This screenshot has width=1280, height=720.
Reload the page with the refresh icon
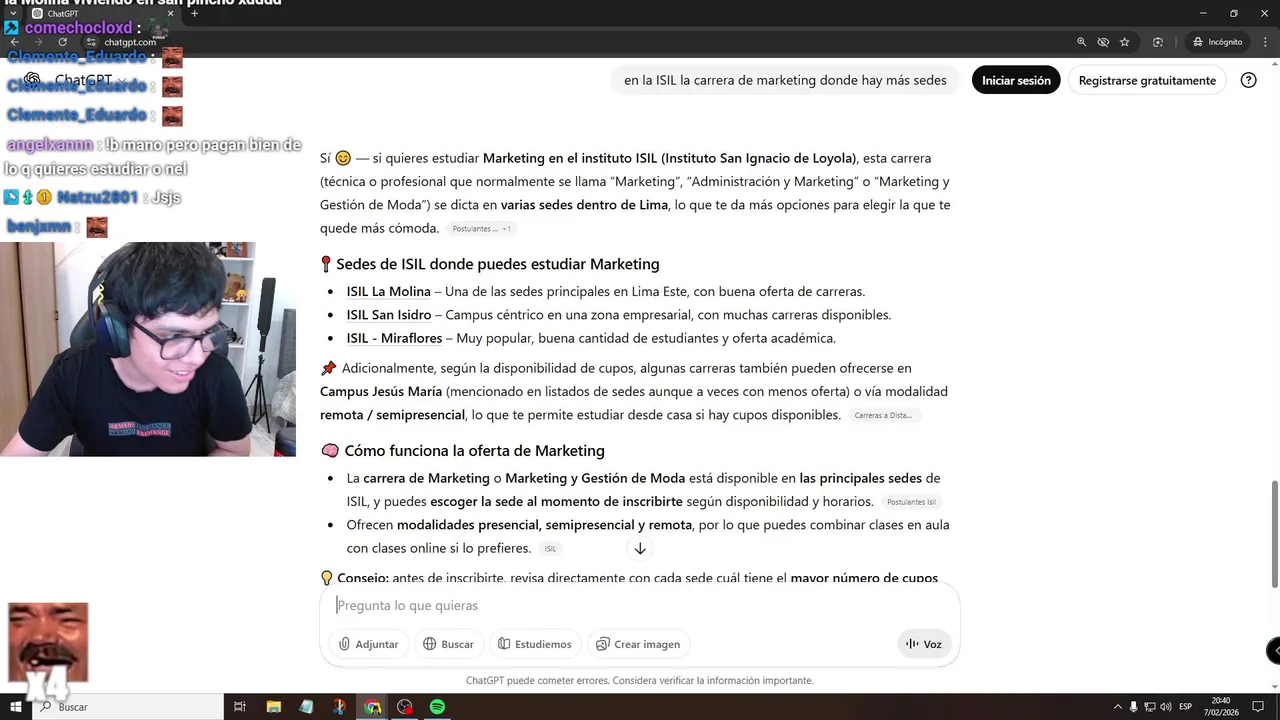coord(63,42)
